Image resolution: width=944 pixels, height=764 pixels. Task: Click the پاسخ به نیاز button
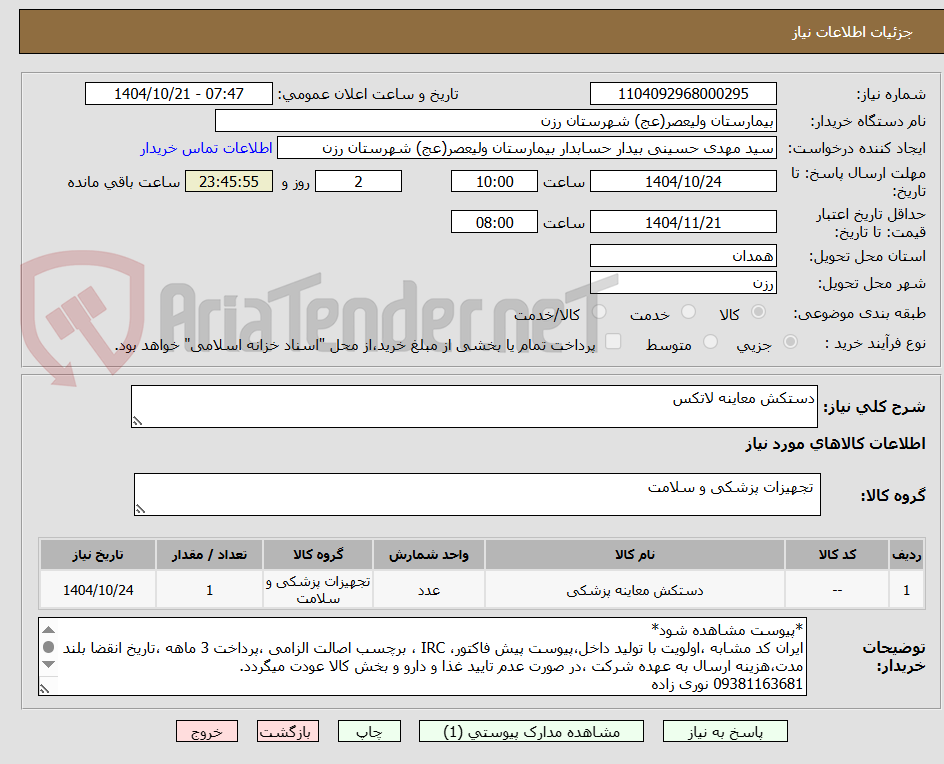click(725, 731)
